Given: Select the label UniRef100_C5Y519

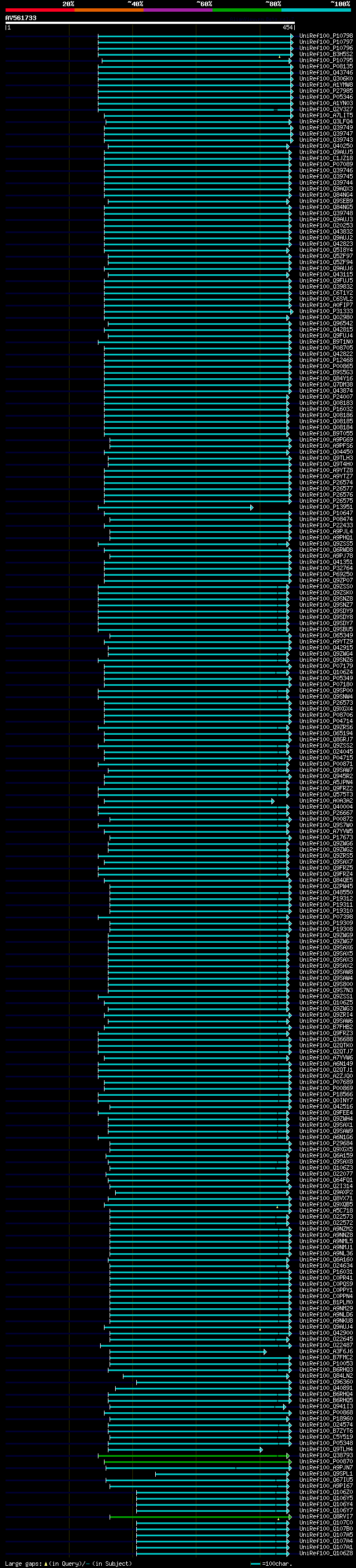Looking at the screenshot, I should [x=326, y=1438].
